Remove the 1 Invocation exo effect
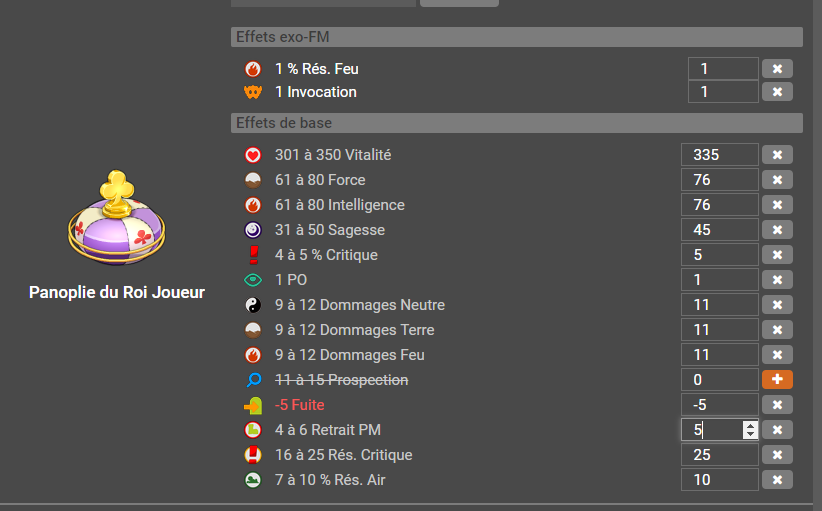The height and width of the screenshot is (511, 822). pyautogui.click(x=777, y=92)
